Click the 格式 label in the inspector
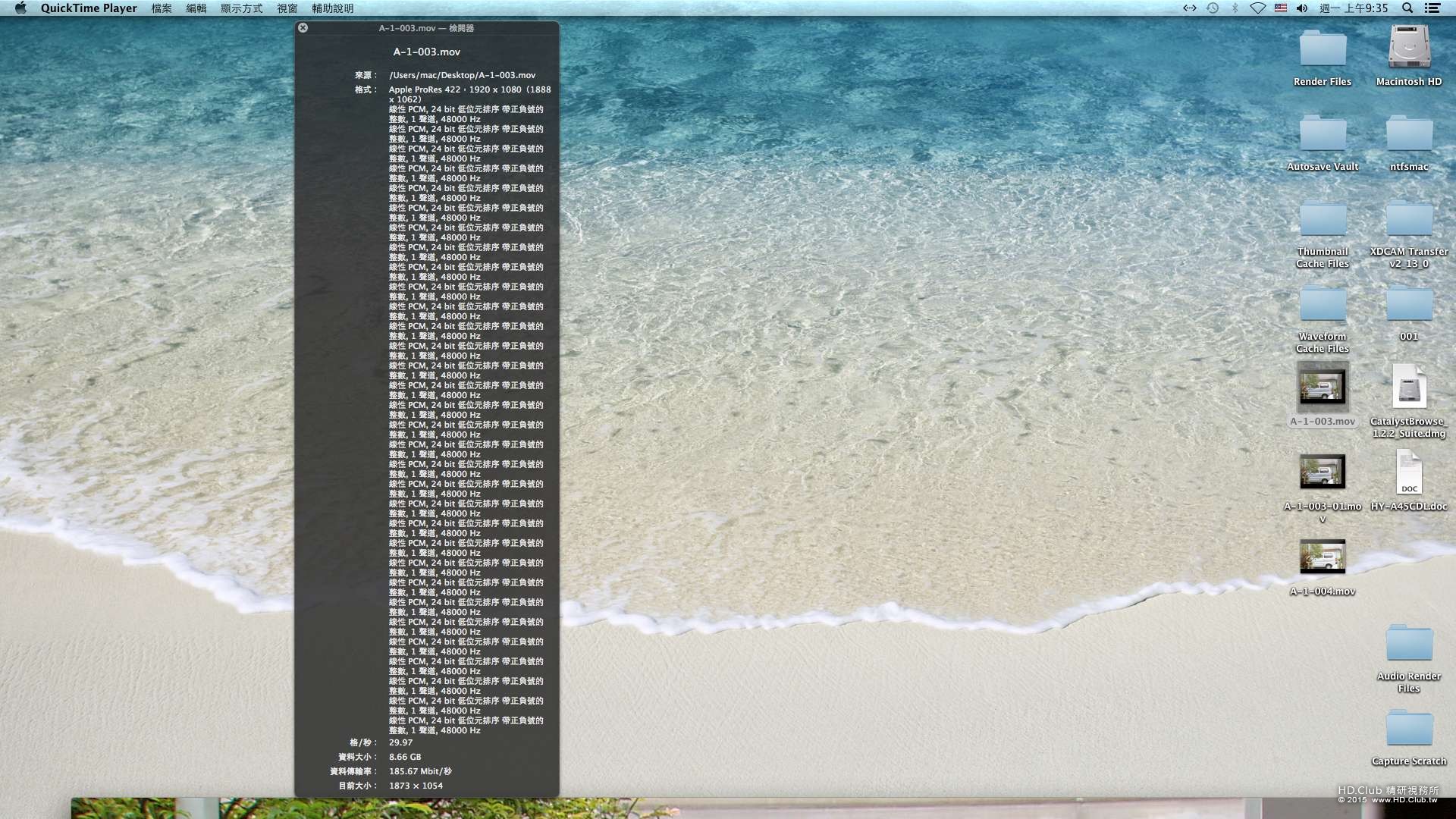This screenshot has height=819, width=1456. point(366,89)
